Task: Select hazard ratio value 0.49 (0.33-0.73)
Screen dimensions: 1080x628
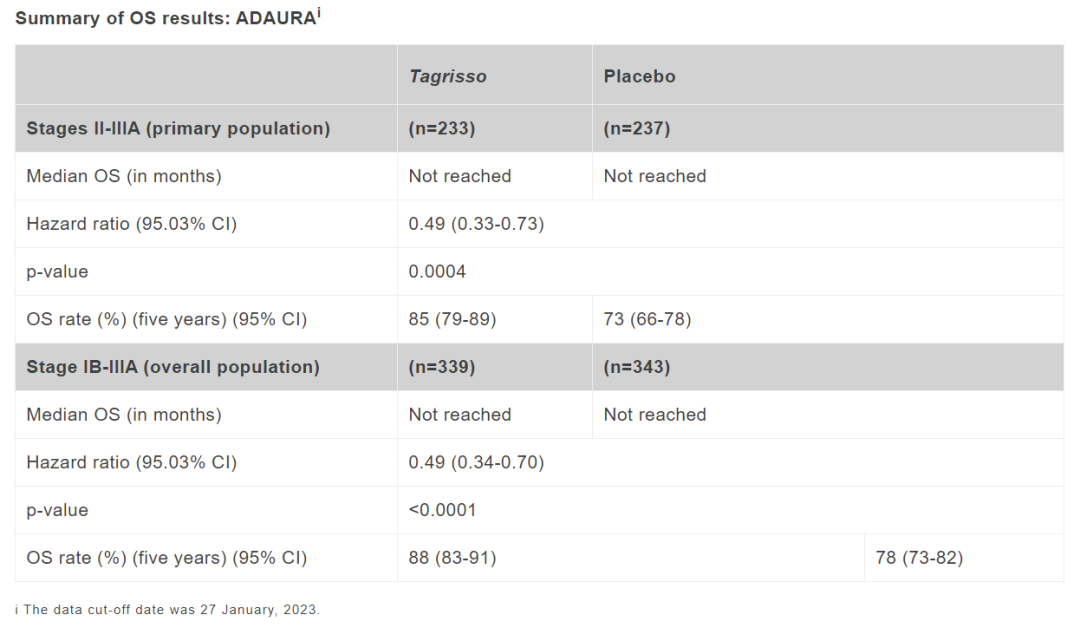Action: click(x=476, y=224)
